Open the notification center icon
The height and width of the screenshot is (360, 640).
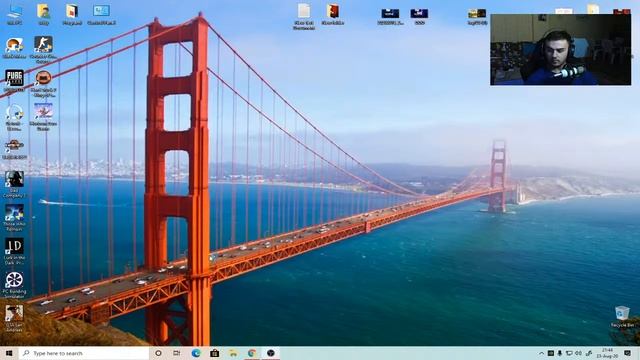point(627,353)
